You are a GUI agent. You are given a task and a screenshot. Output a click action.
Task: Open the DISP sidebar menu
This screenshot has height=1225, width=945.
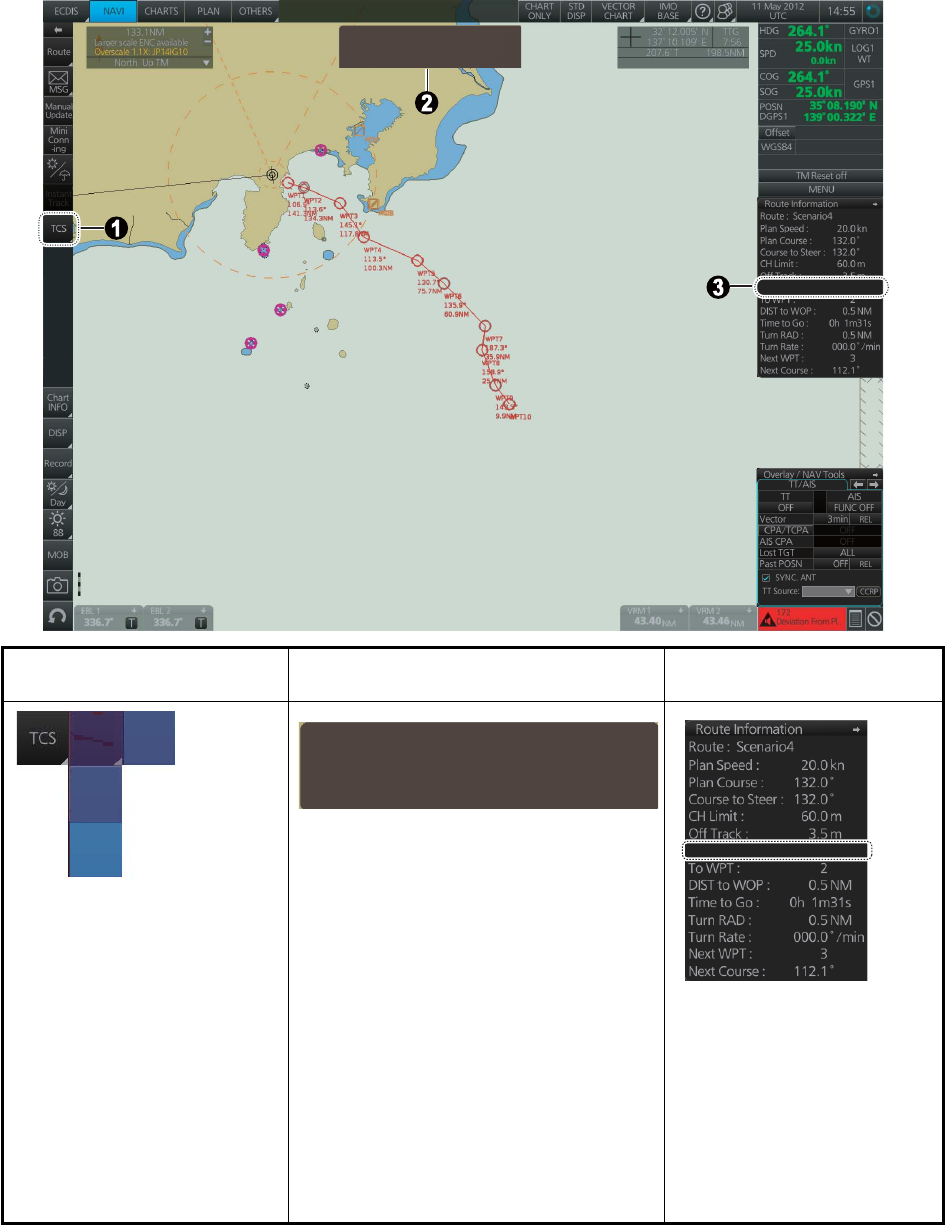pyautogui.click(x=57, y=433)
